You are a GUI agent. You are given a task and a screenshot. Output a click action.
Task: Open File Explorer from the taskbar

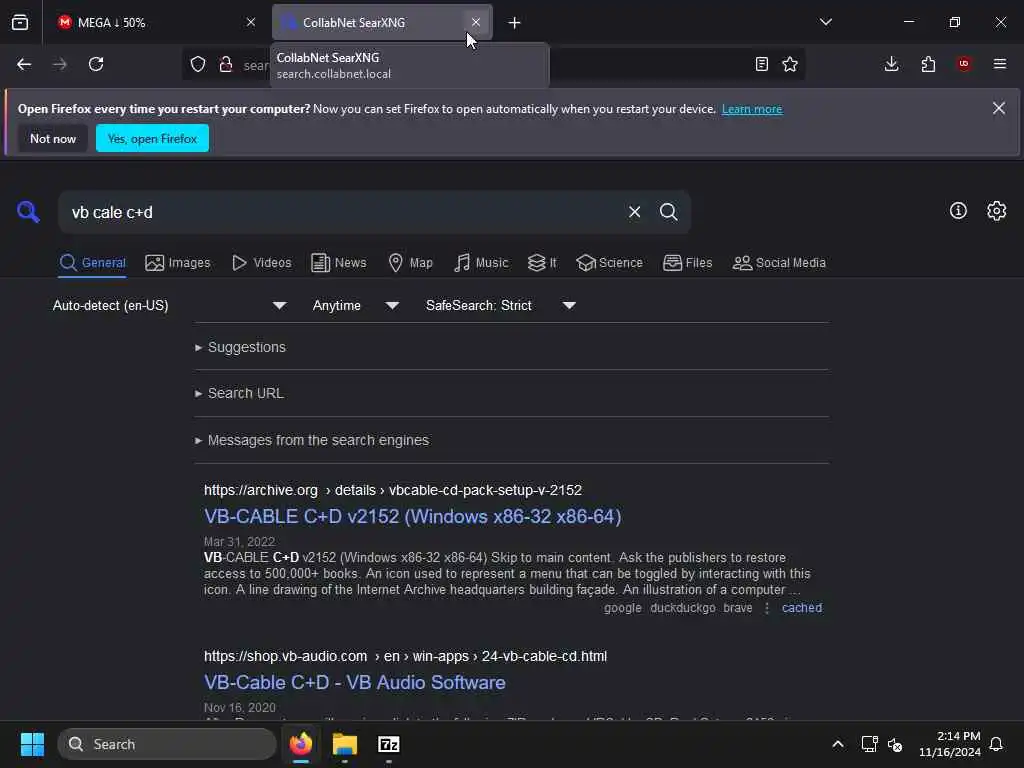(345, 744)
